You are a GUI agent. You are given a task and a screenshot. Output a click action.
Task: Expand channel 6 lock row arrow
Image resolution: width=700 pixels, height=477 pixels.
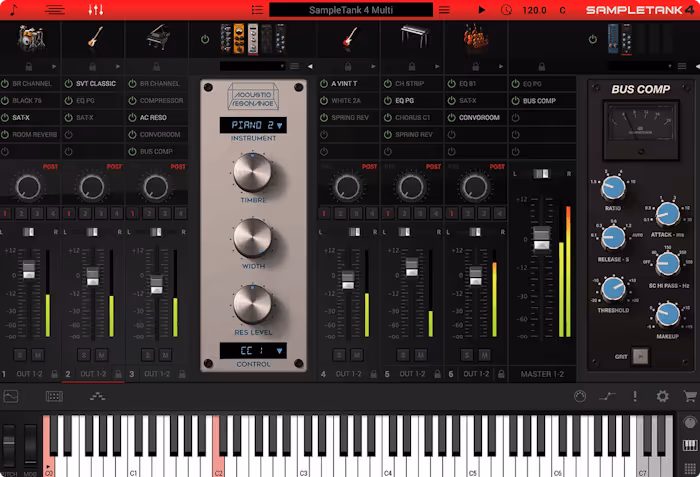tap(501, 67)
